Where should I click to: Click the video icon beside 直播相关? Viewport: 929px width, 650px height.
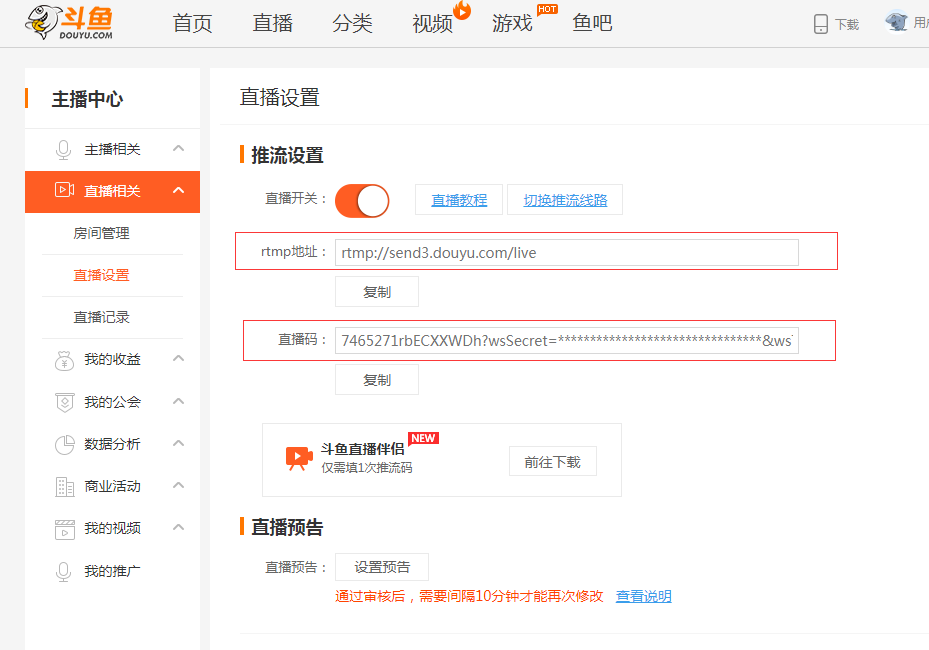pyautogui.click(x=64, y=191)
